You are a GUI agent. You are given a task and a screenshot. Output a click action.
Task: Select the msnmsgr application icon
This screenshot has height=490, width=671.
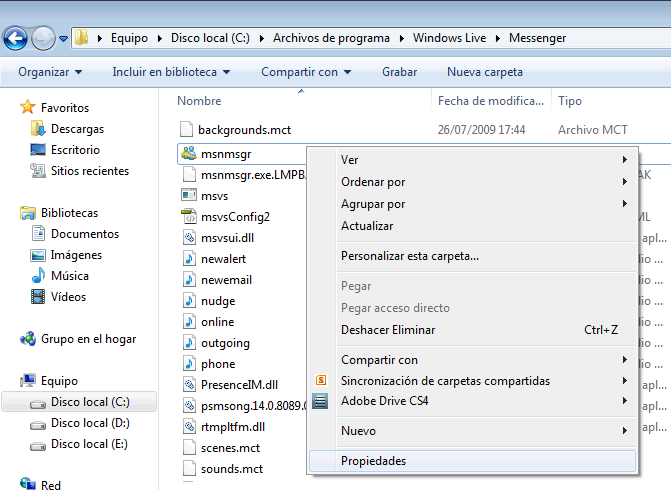(x=189, y=153)
